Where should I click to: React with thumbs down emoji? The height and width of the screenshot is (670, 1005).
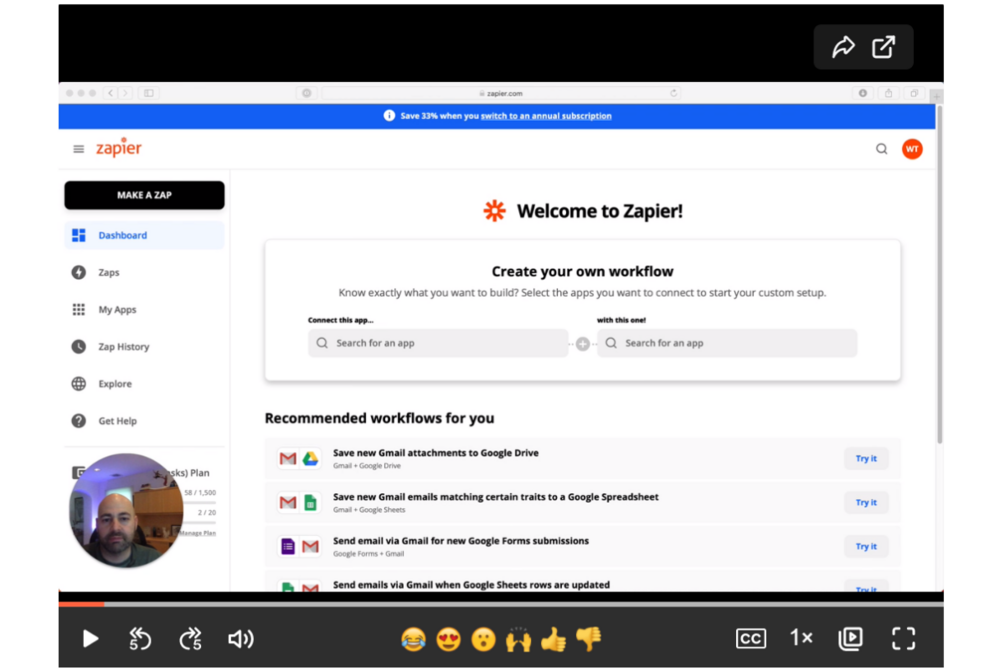tap(588, 639)
